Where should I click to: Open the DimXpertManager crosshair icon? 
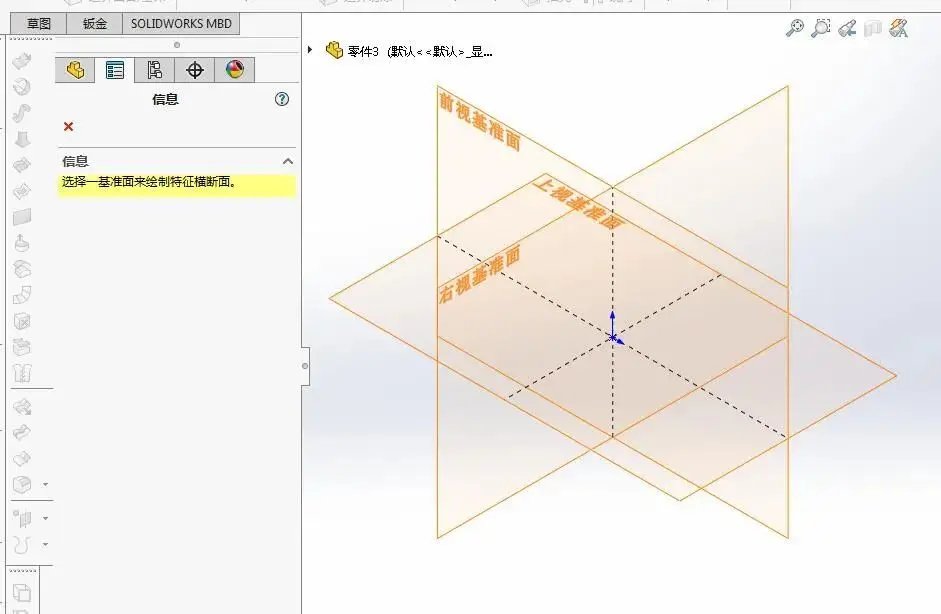195,70
